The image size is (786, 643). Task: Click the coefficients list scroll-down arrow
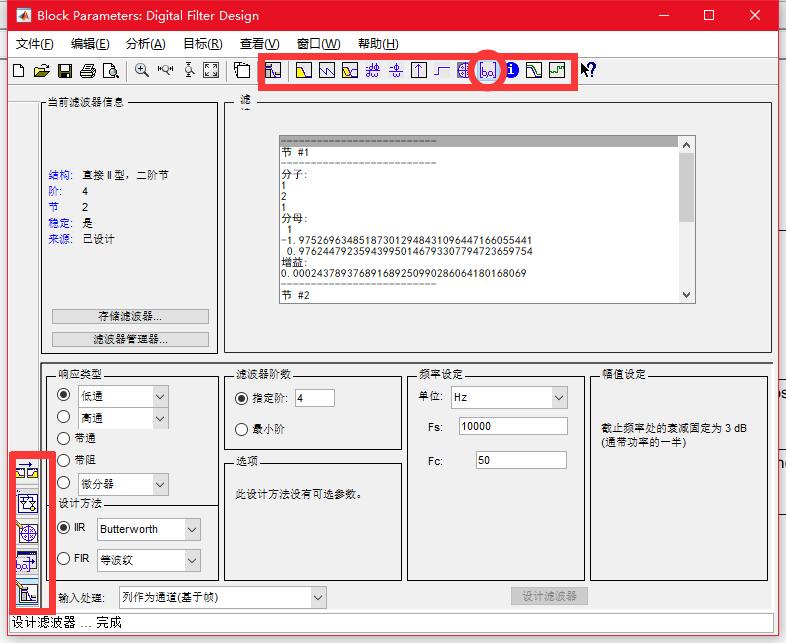coord(687,295)
